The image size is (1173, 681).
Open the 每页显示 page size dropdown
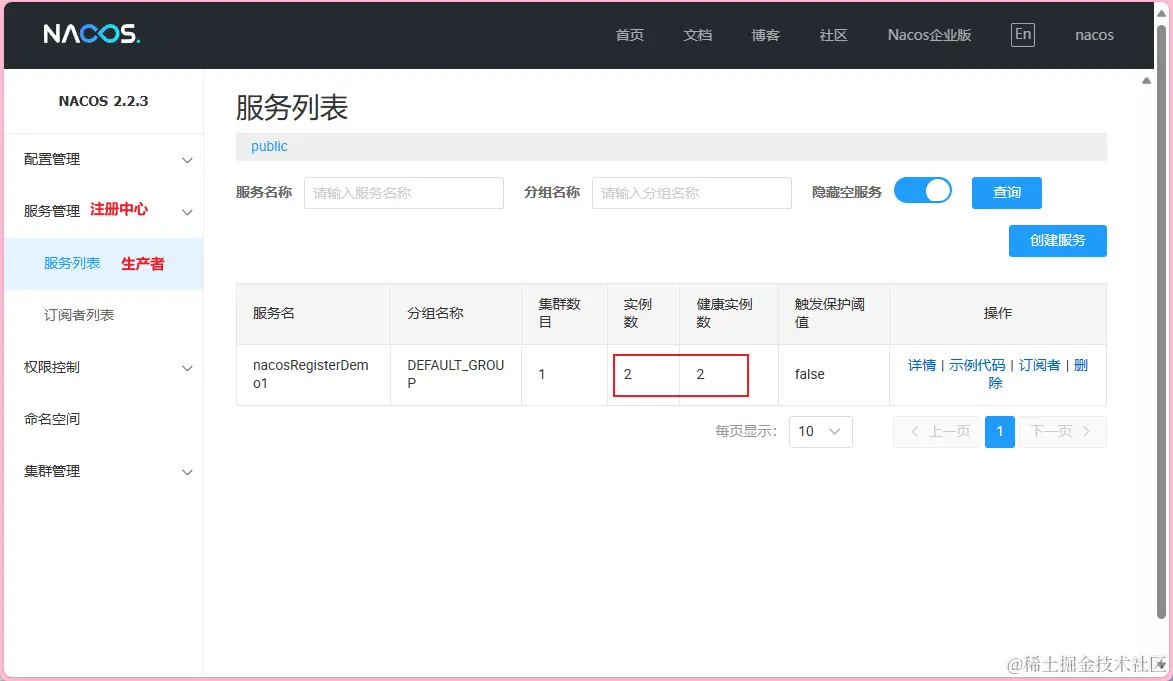tap(821, 432)
